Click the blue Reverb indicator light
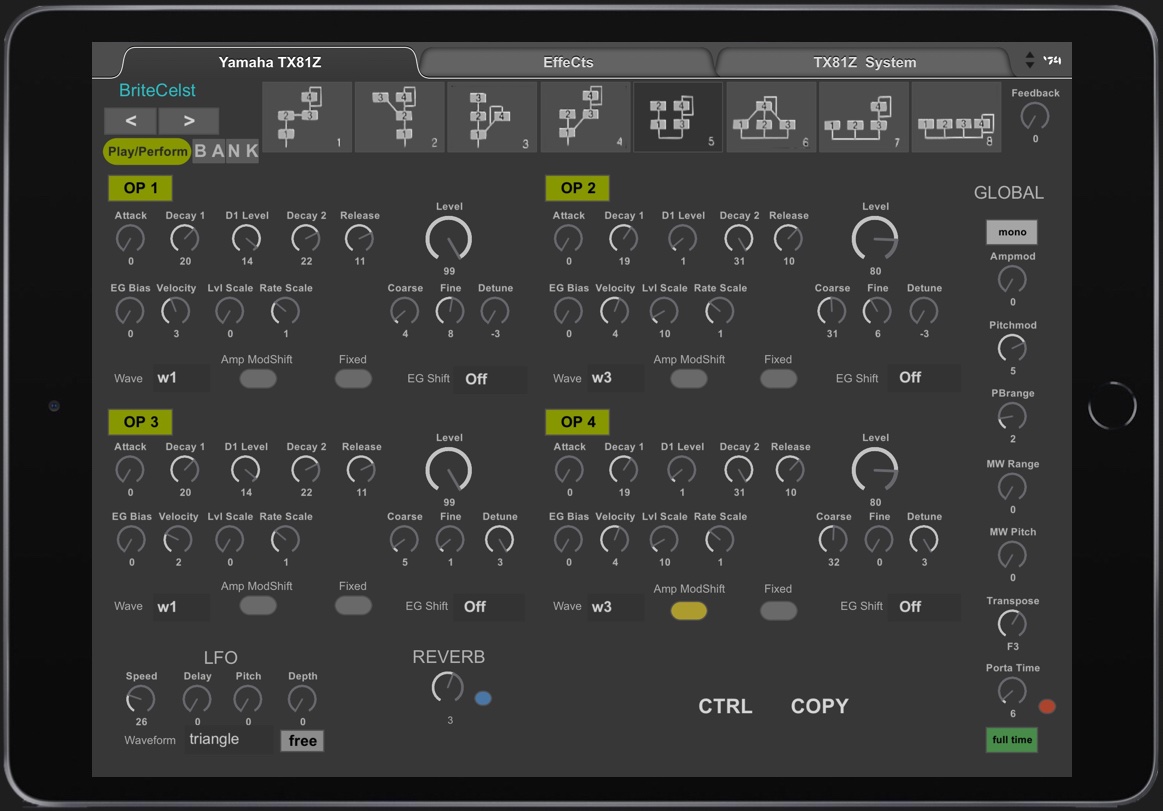This screenshot has width=1163, height=811. click(x=483, y=698)
